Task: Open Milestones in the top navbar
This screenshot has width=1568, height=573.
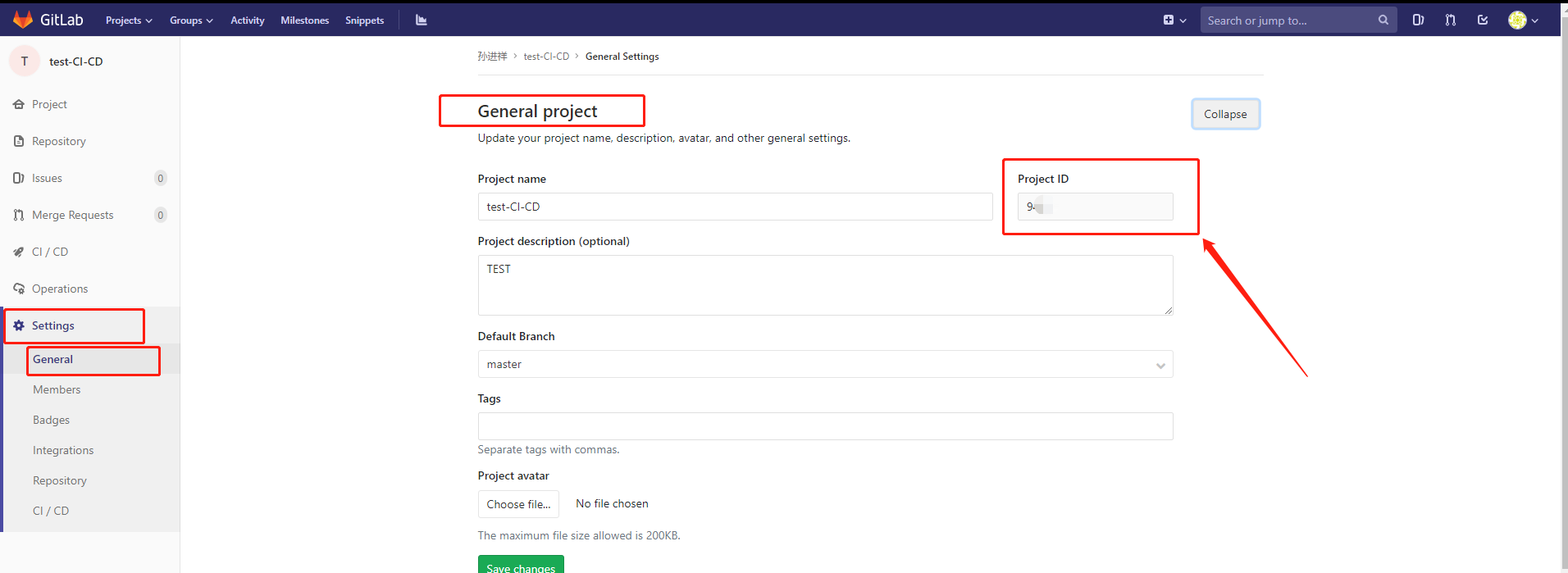Action: pyautogui.click(x=305, y=20)
